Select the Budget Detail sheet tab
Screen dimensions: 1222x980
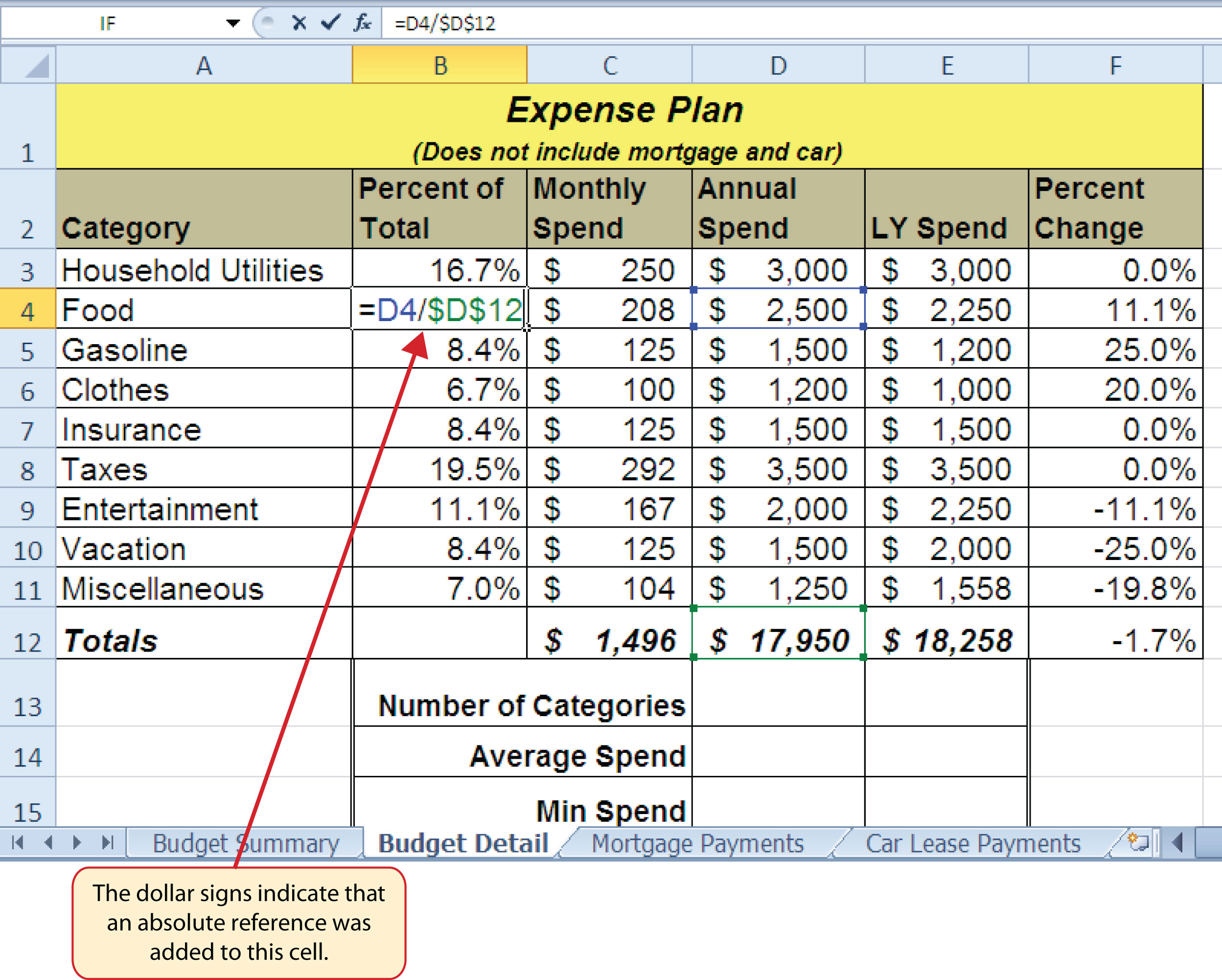[463, 843]
